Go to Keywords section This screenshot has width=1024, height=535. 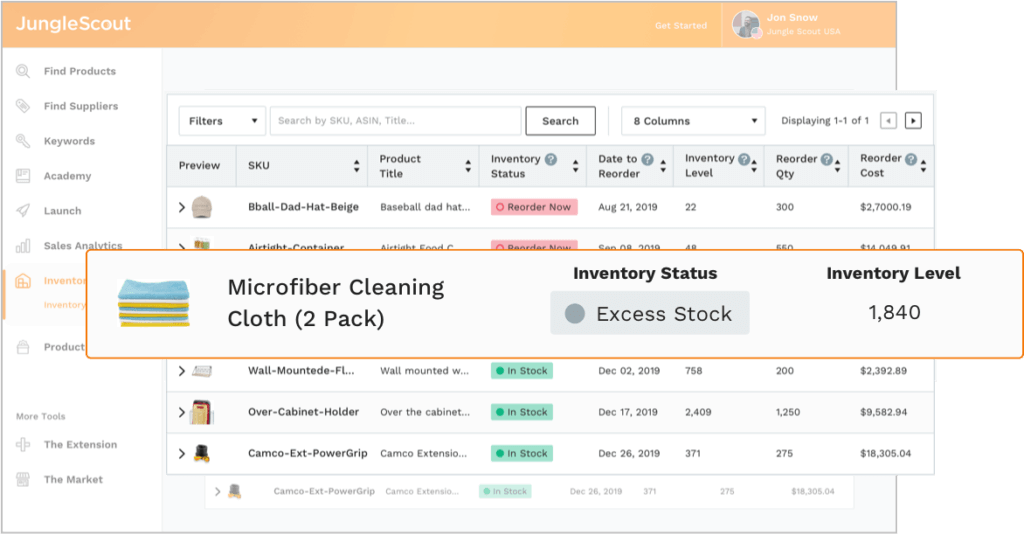tap(69, 141)
